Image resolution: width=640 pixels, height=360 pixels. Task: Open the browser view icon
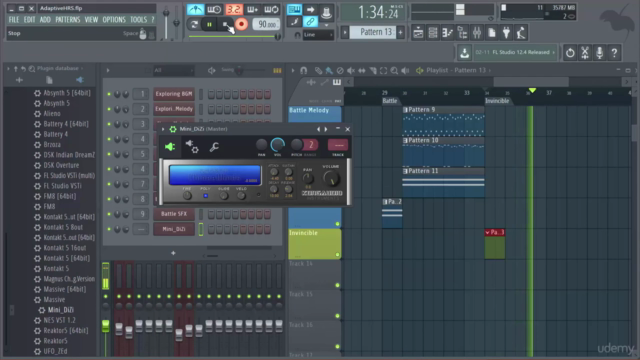(462, 33)
